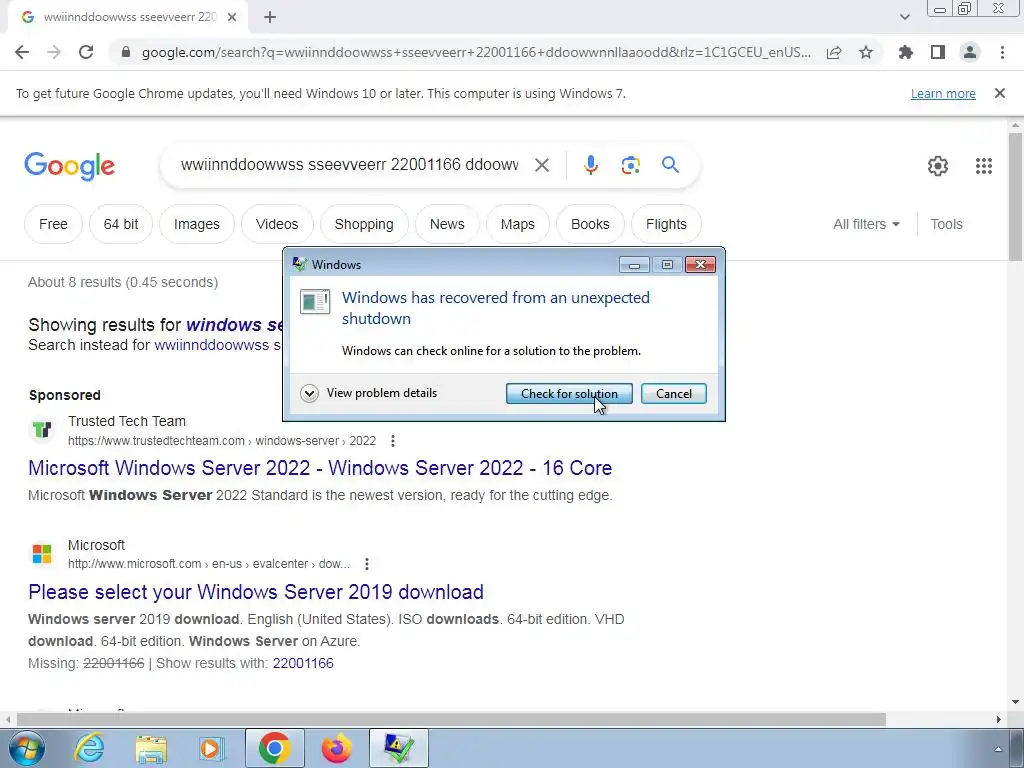This screenshot has width=1024, height=768.
Task: Reload the current Google page
Action: coord(86,52)
